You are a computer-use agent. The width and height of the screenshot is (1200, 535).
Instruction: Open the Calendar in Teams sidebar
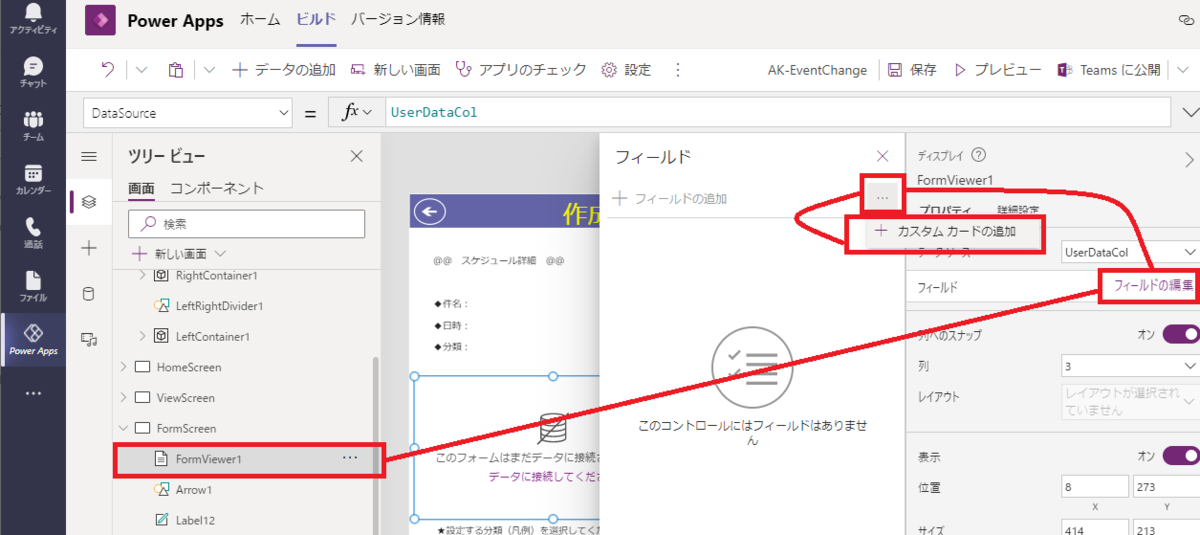(x=33, y=180)
